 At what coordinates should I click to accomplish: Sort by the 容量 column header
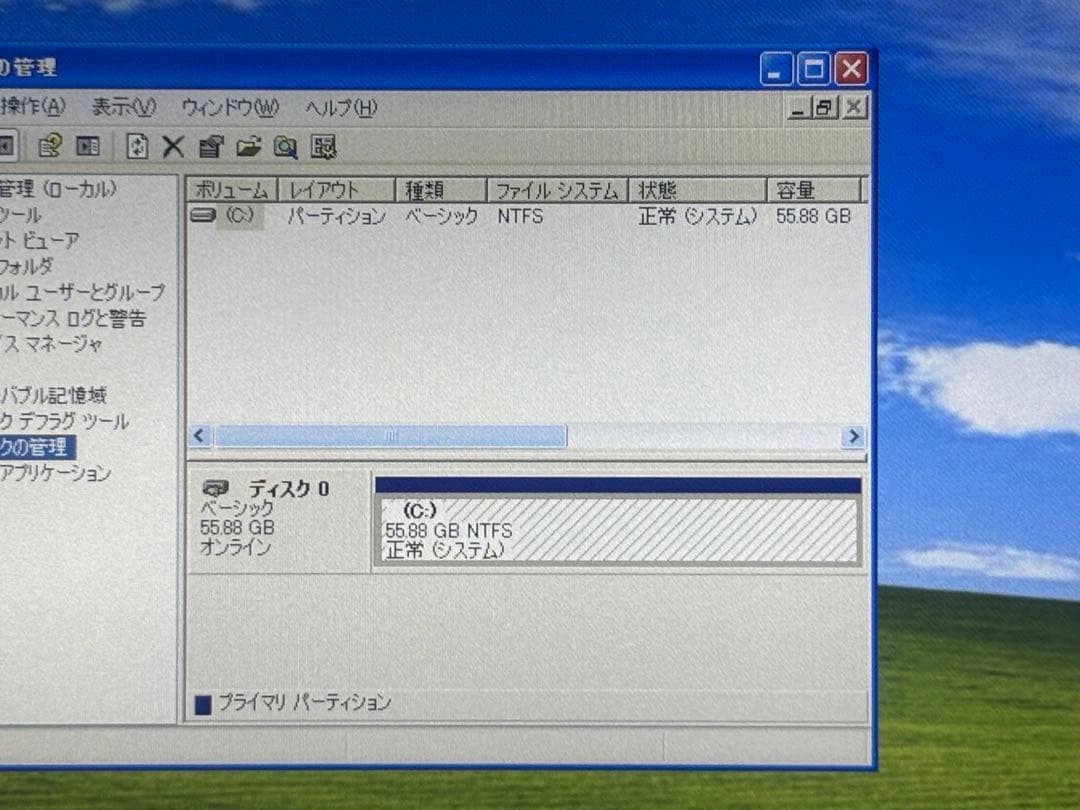813,190
